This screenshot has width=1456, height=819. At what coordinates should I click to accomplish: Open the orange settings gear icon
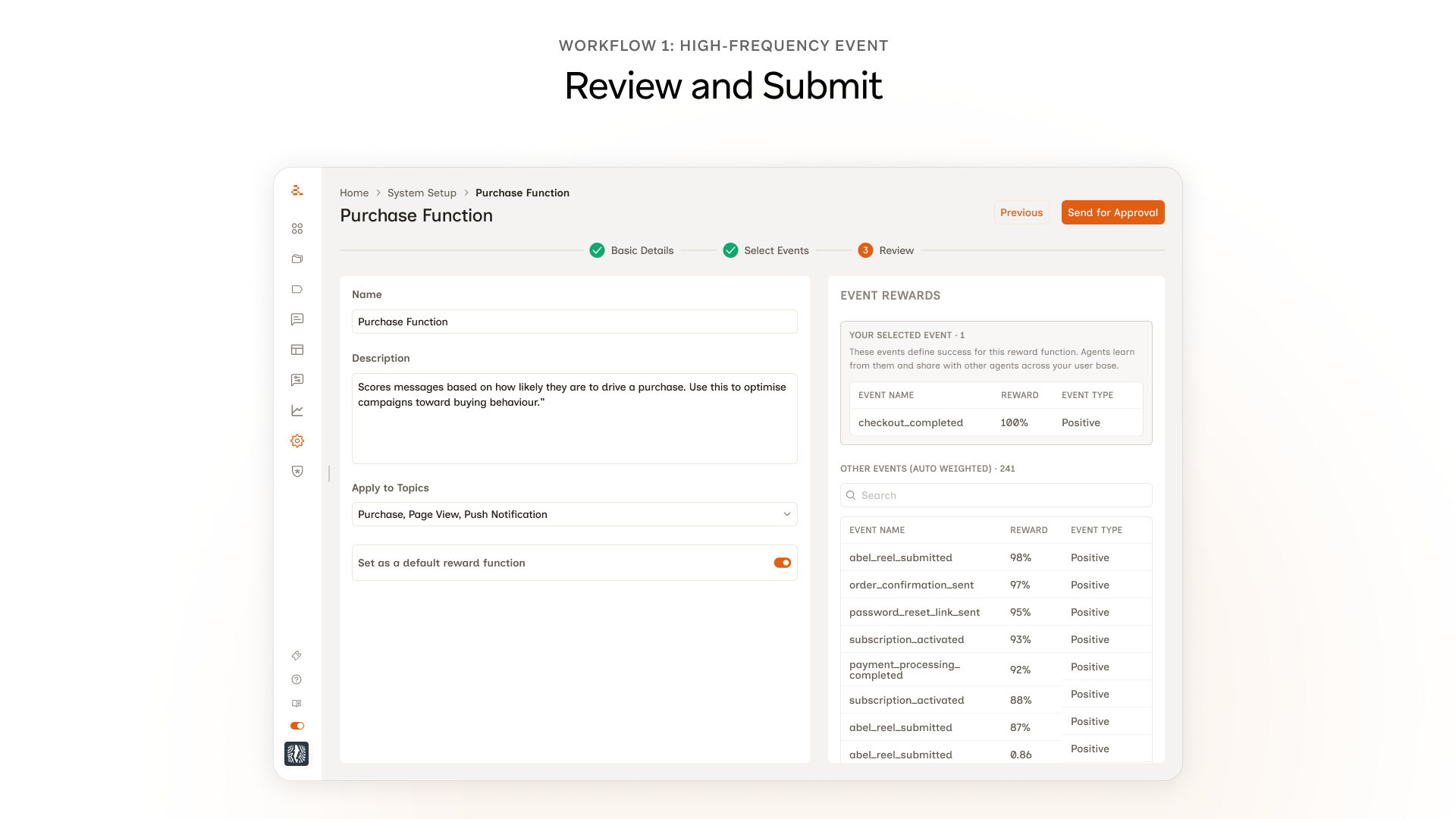tap(297, 441)
